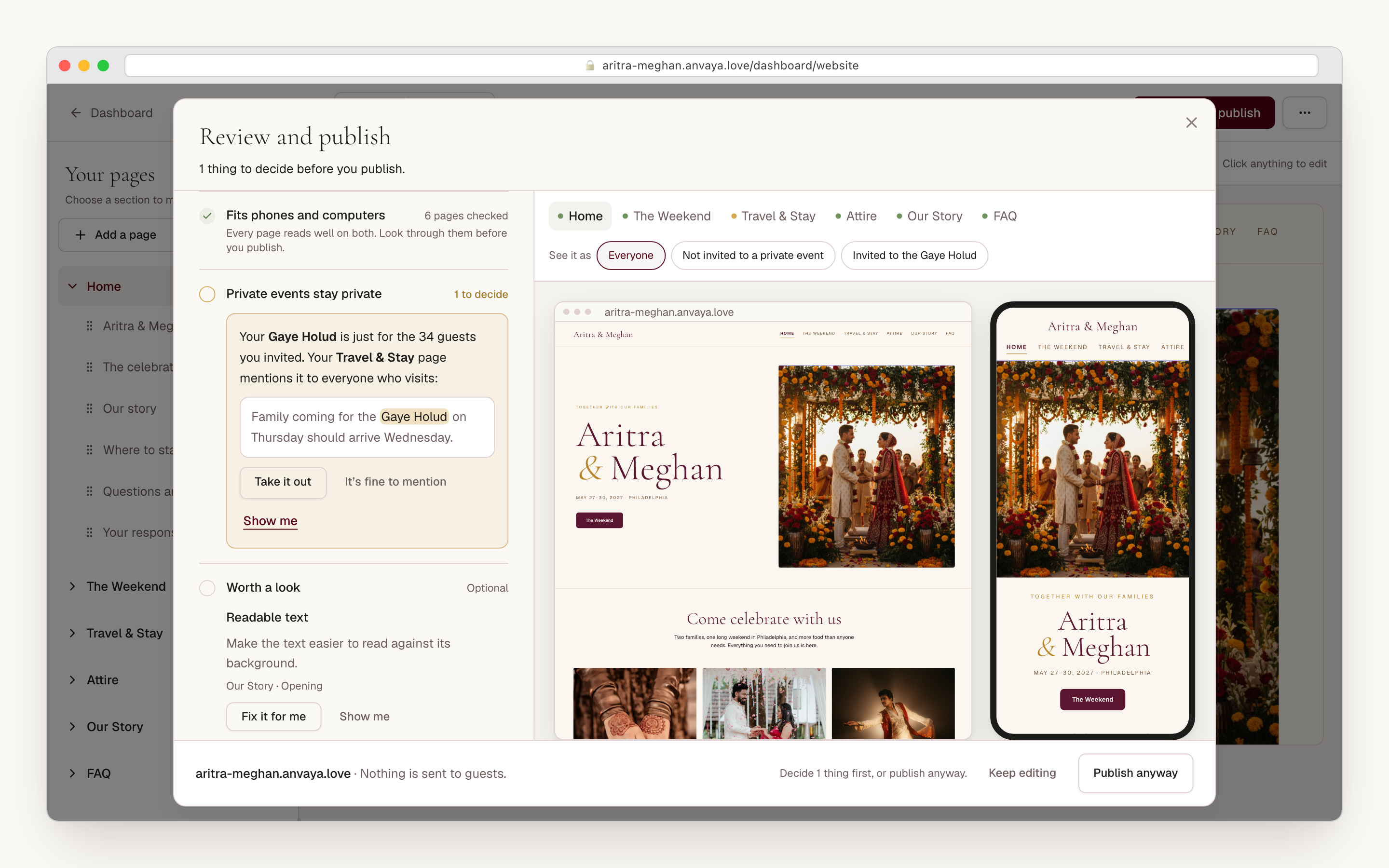View as Not invited to a private event
Viewport: 1389px width, 868px height.
(752, 256)
